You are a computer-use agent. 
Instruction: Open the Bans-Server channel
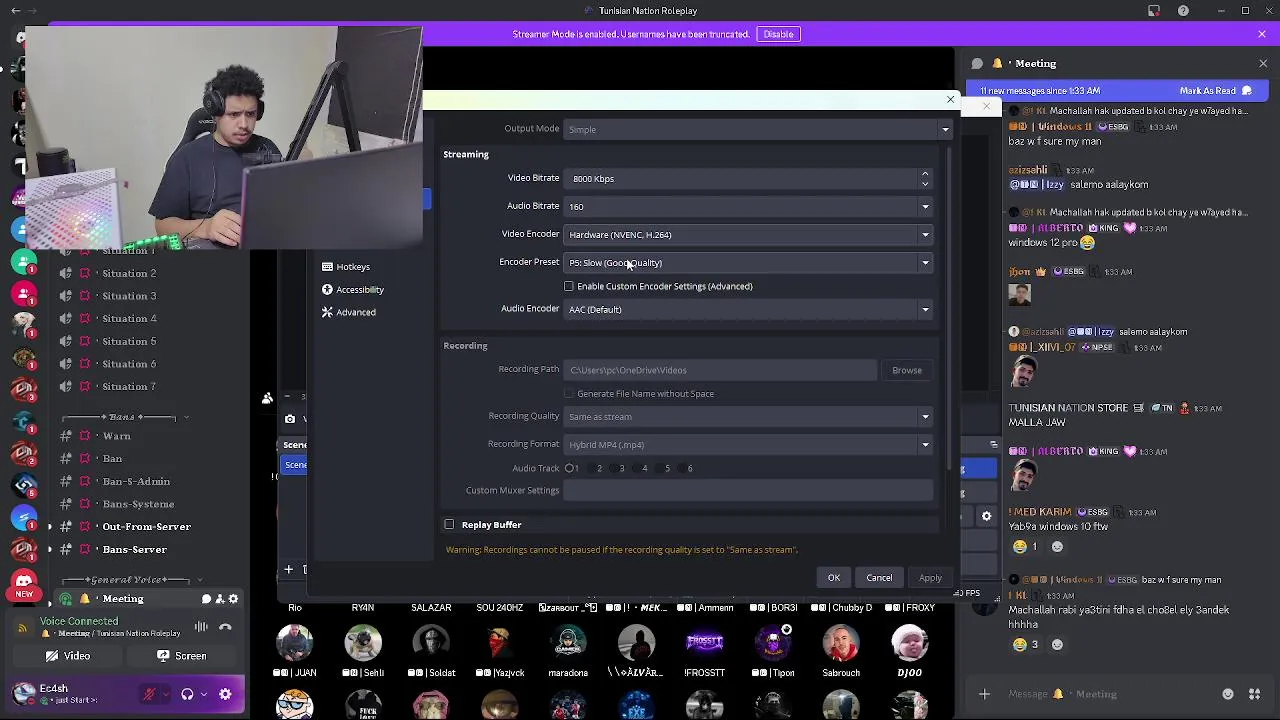134,550
